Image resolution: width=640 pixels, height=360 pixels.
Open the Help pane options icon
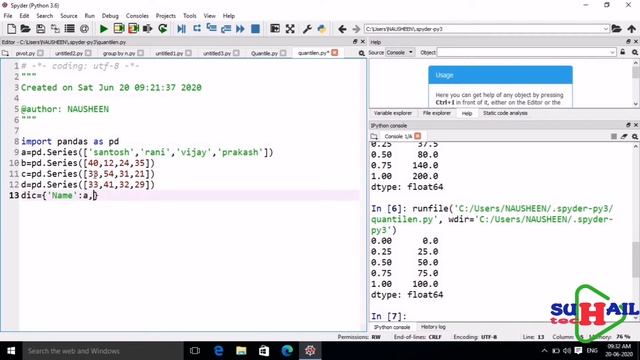click(x=635, y=52)
